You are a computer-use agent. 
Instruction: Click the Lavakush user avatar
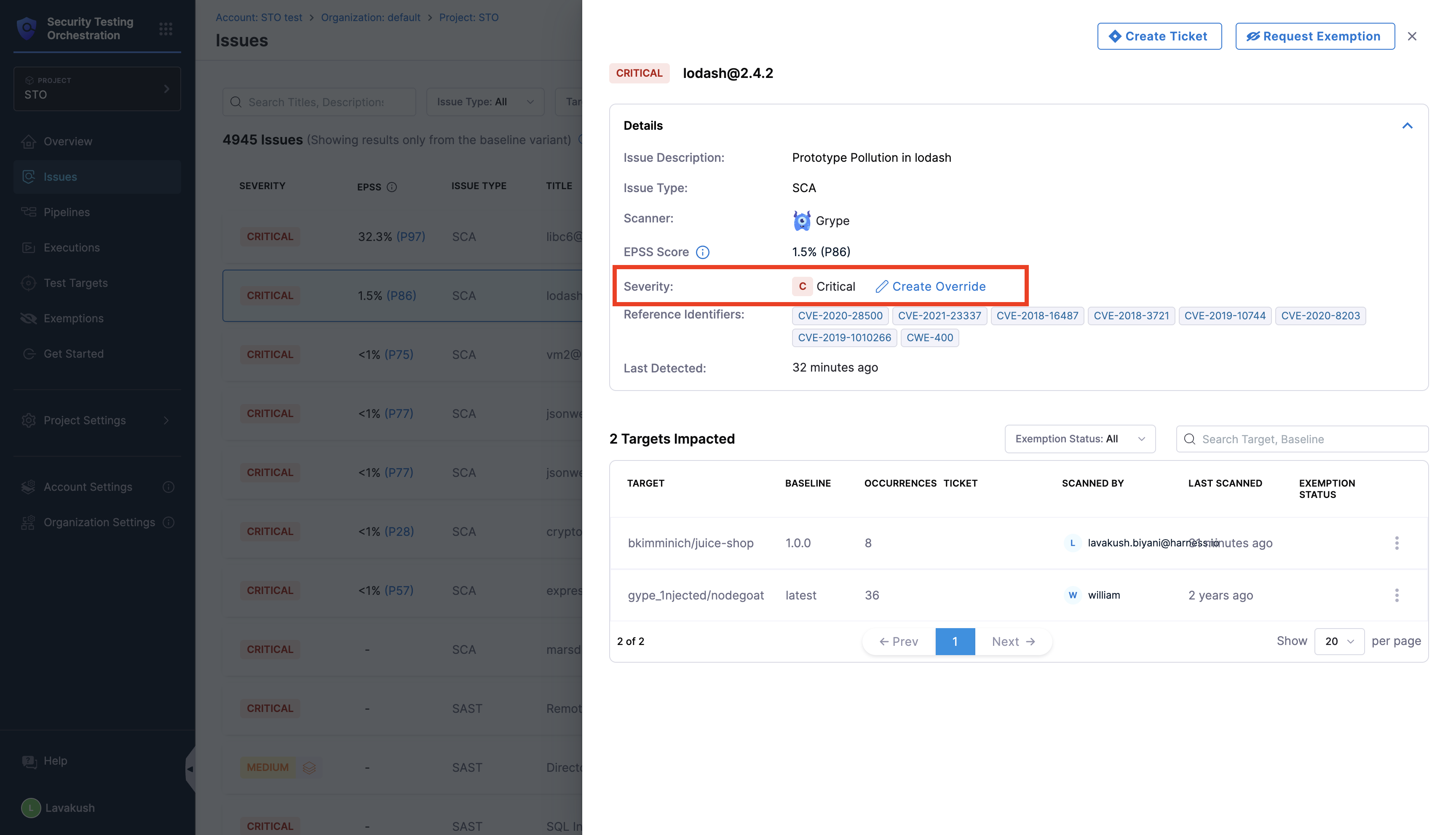click(x=31, y=808)
